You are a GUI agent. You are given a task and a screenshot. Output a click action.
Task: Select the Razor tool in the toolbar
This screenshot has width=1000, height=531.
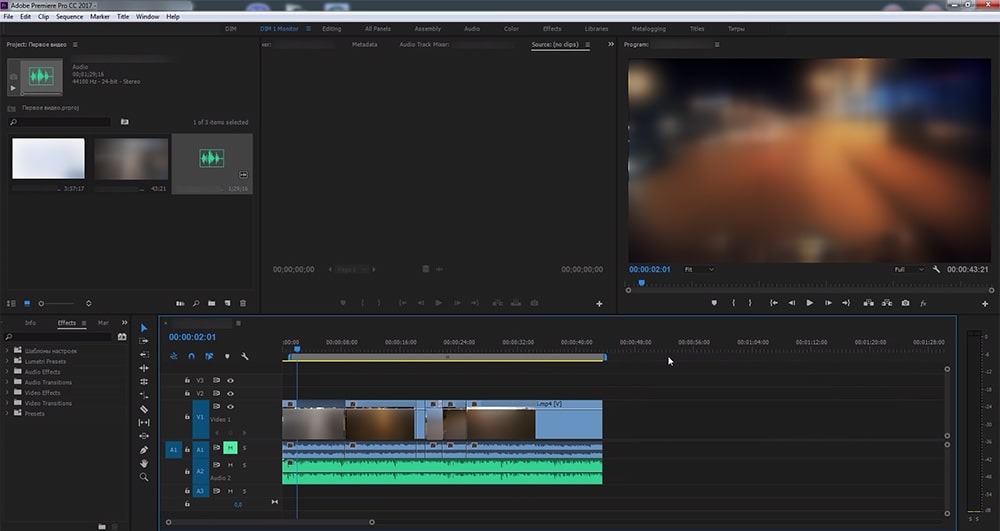click(x=144, y=409)
